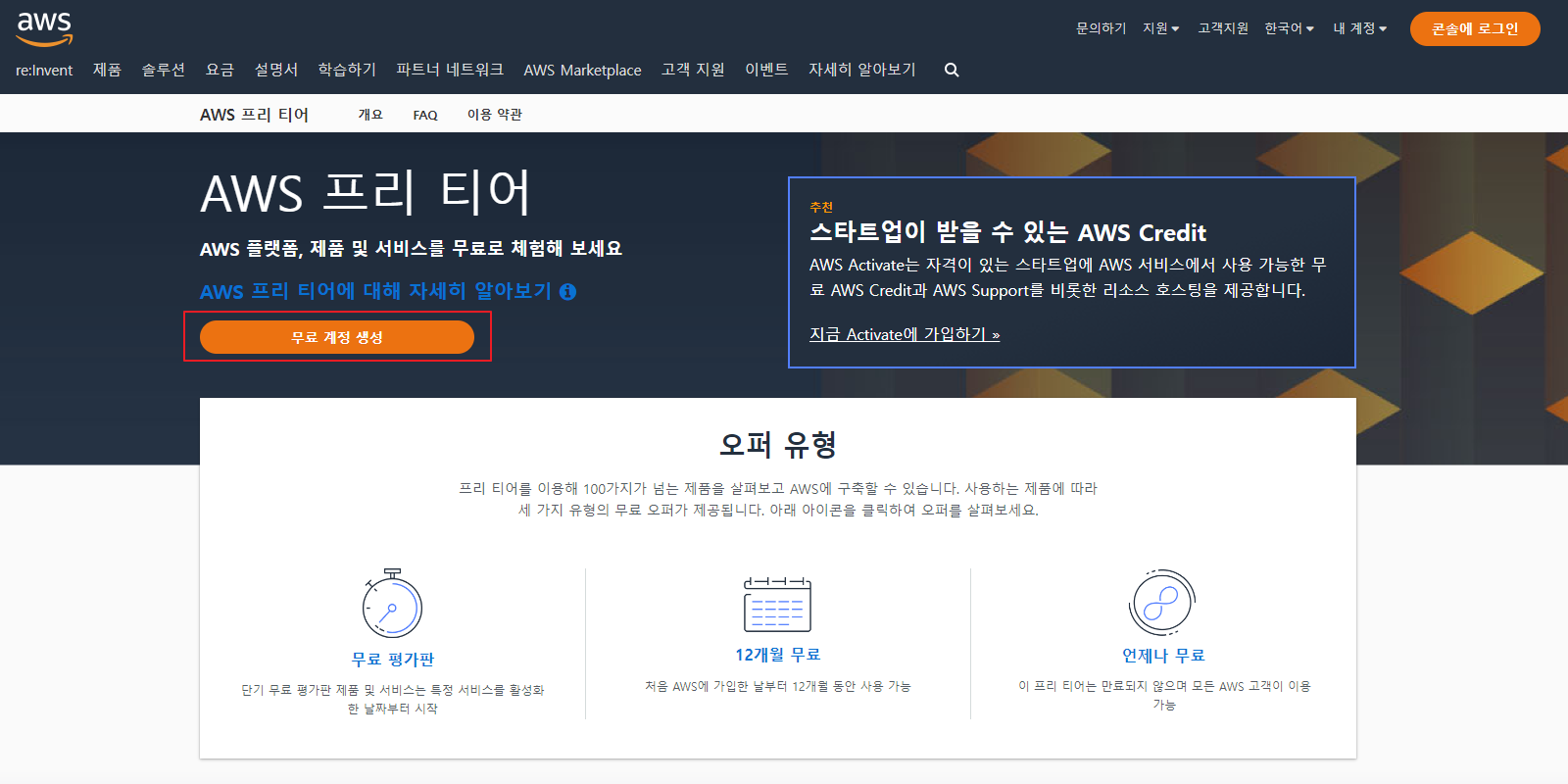Switch to the 개요 tab
Viewport: 1568px width, 784px height.
click(x=370, y=115)
